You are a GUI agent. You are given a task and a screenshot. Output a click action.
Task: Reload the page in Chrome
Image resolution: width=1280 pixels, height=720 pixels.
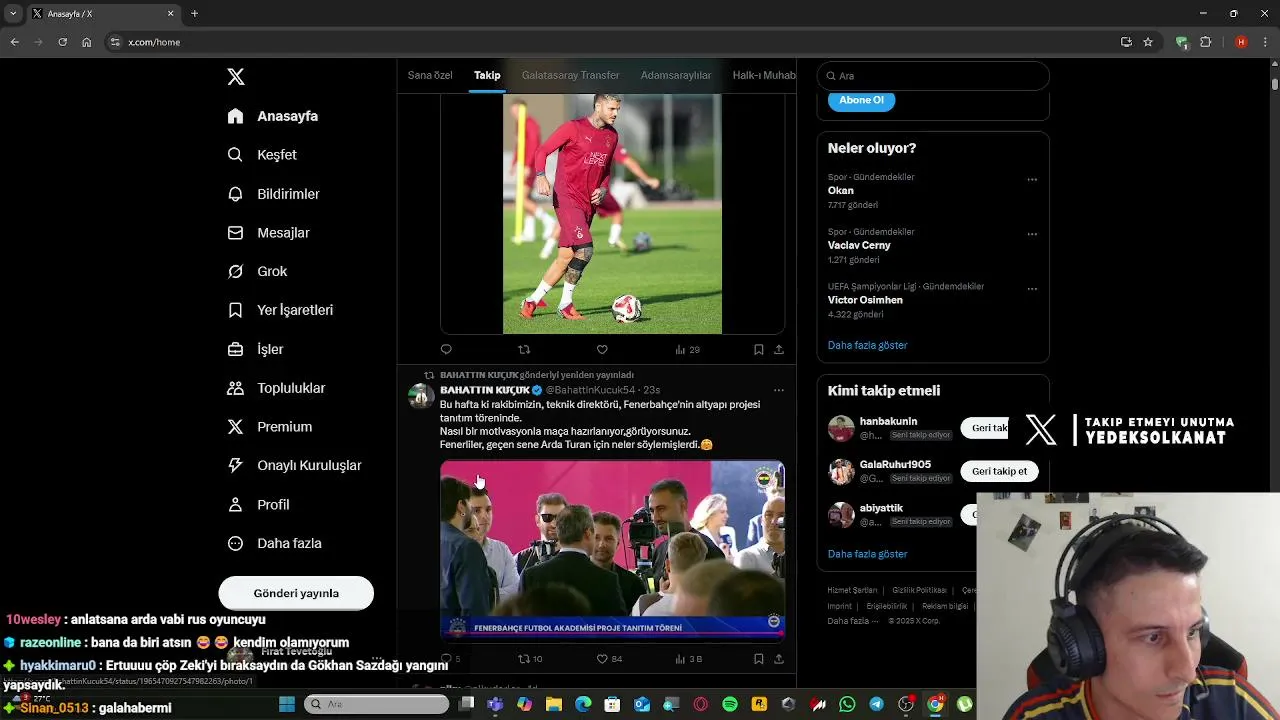62,42
